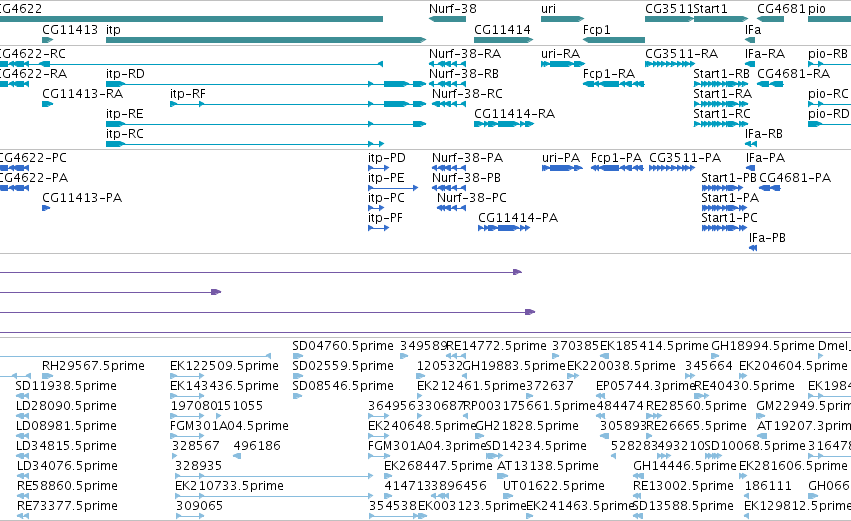Select transcript Nurf-38-RA
This screenshot has height=521, width=851.
click(x=465, y=54)
